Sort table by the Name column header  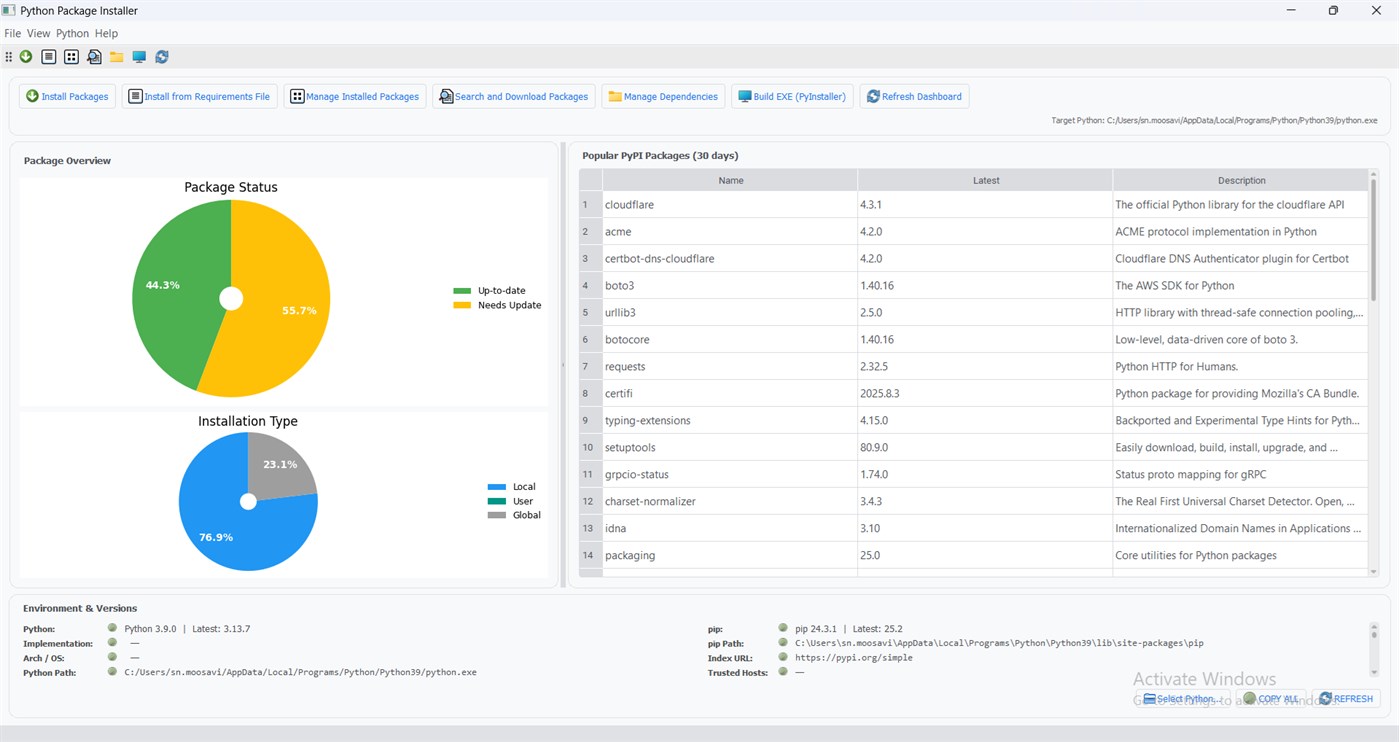click(730, 180)
